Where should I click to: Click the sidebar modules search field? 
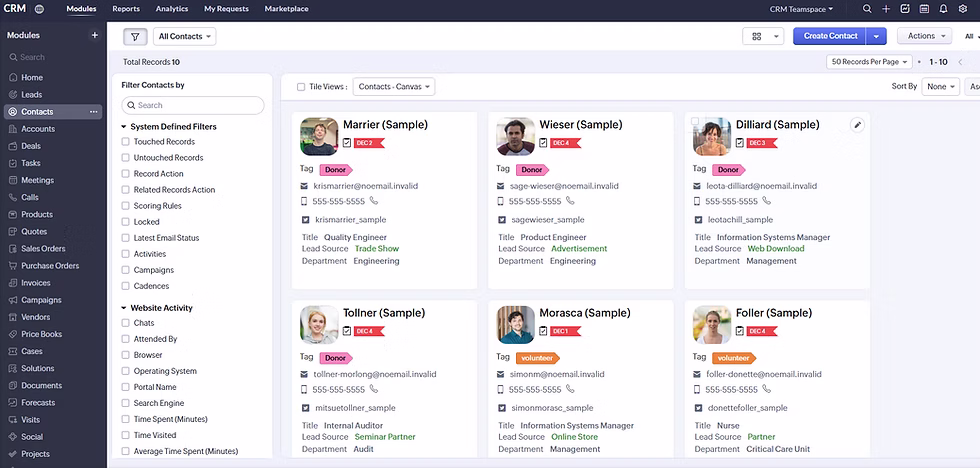(x=52, y=57)
